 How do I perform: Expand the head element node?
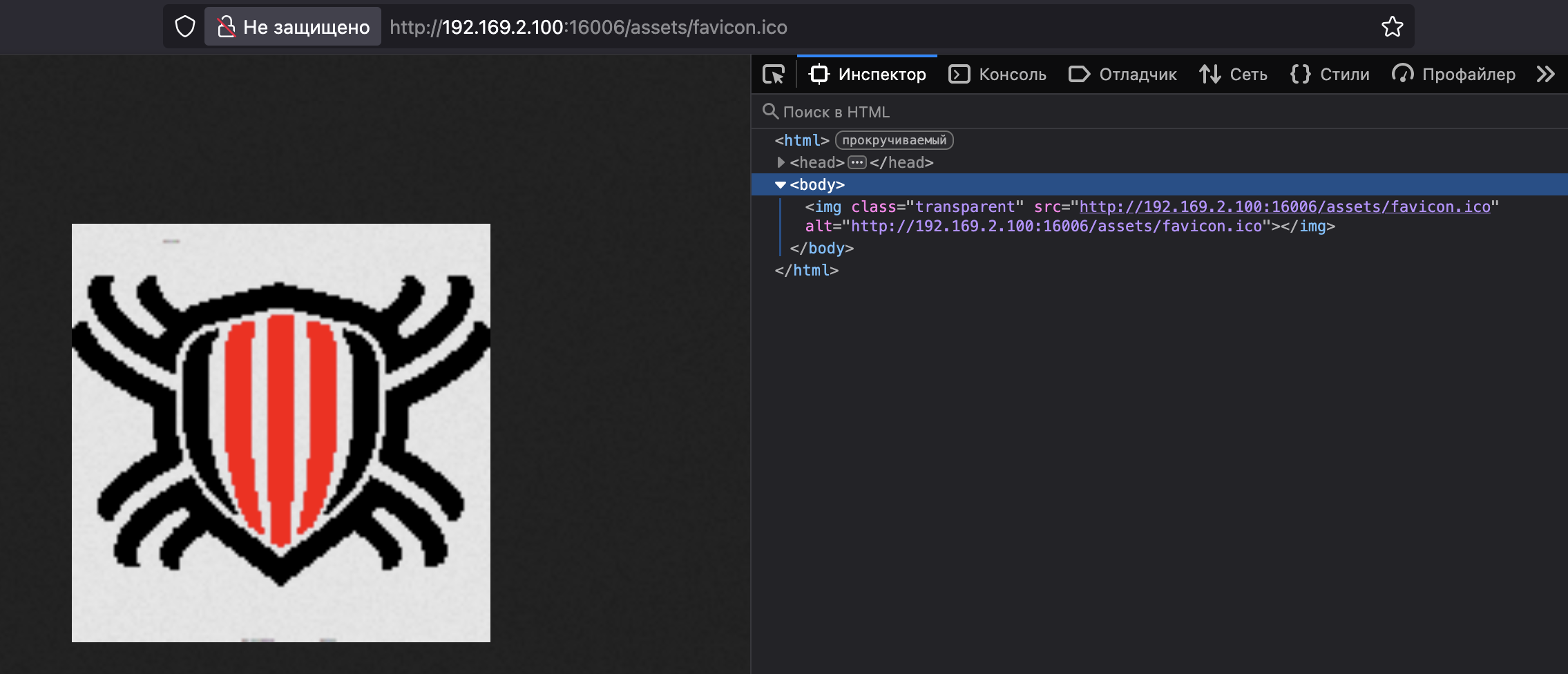781,162
